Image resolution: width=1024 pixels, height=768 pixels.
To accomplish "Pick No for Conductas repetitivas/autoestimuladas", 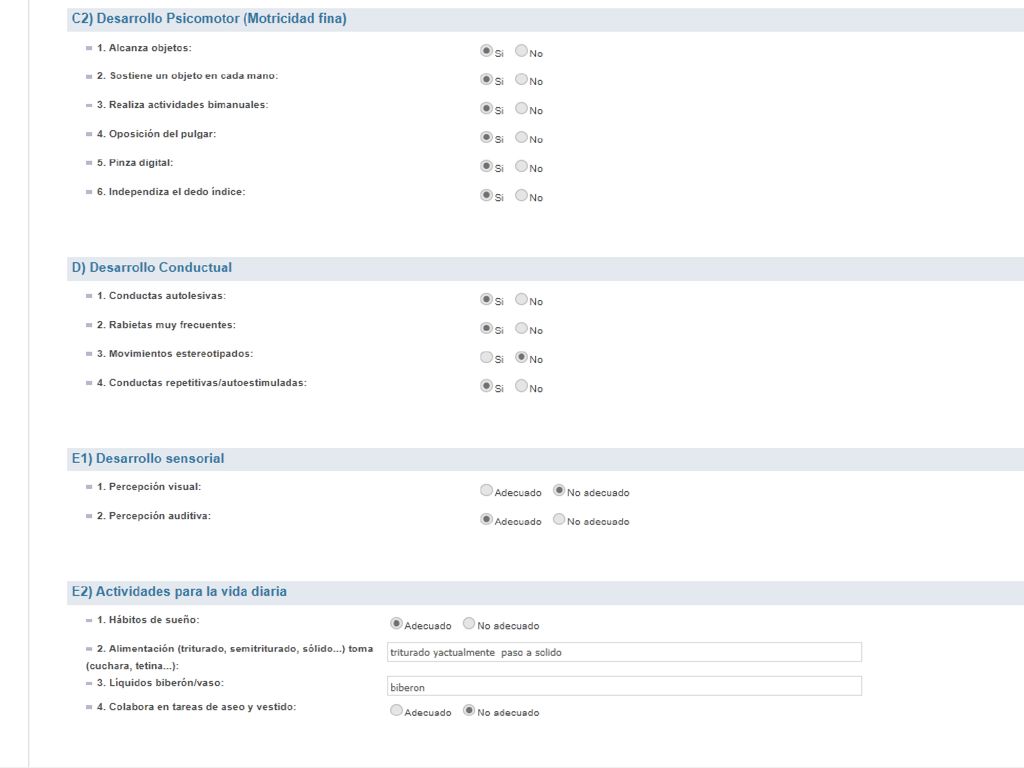I will coord(521,386).
